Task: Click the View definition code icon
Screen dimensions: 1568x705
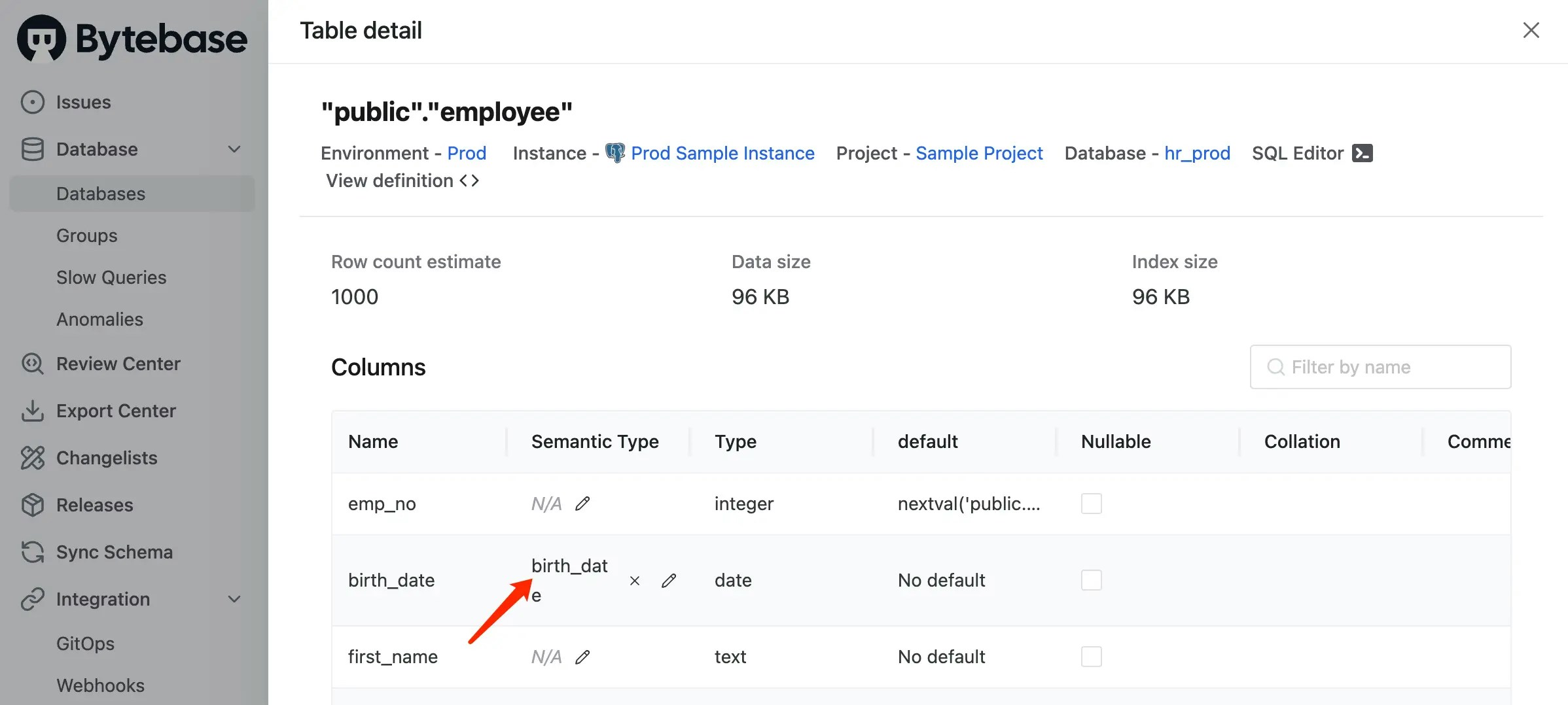Action: pyautogui.click(x=469, y=181)
